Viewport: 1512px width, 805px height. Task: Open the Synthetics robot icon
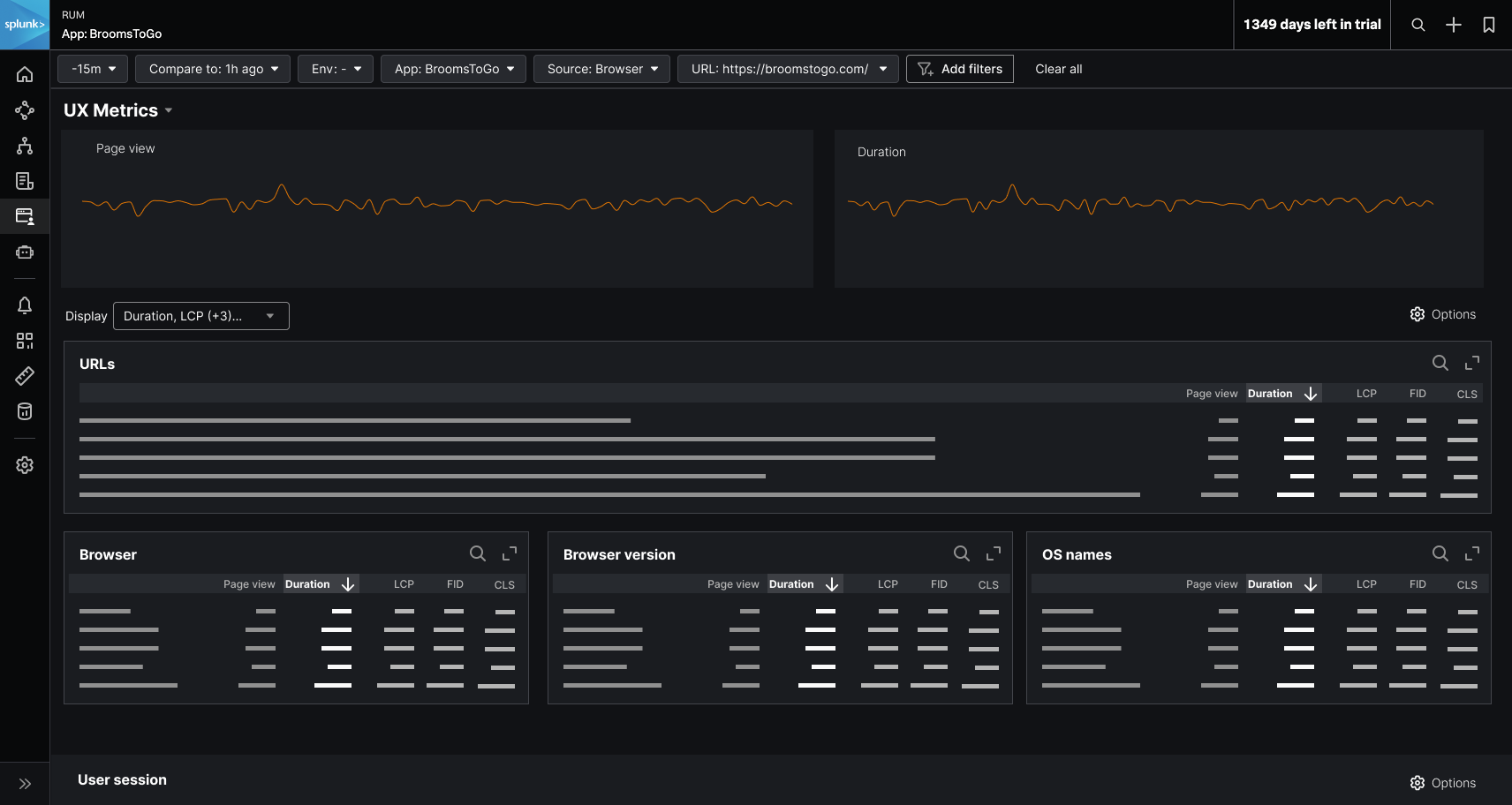25,252
